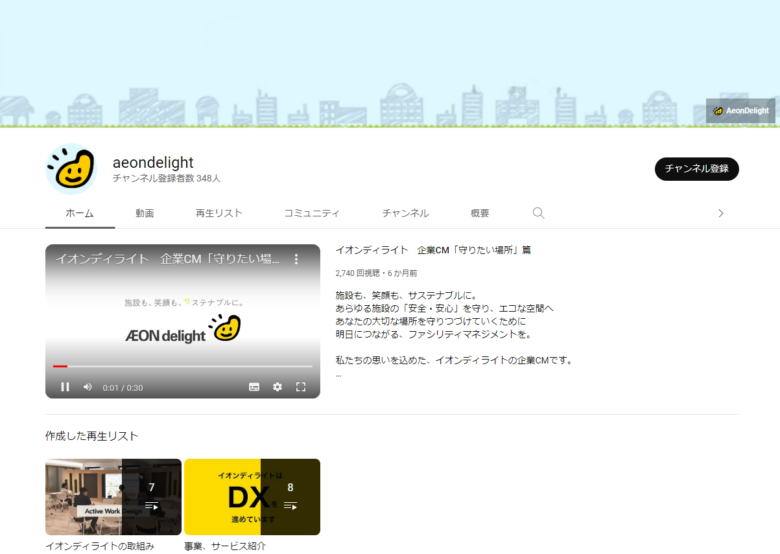Open the 概要 tab

click(x=480, y=213)
